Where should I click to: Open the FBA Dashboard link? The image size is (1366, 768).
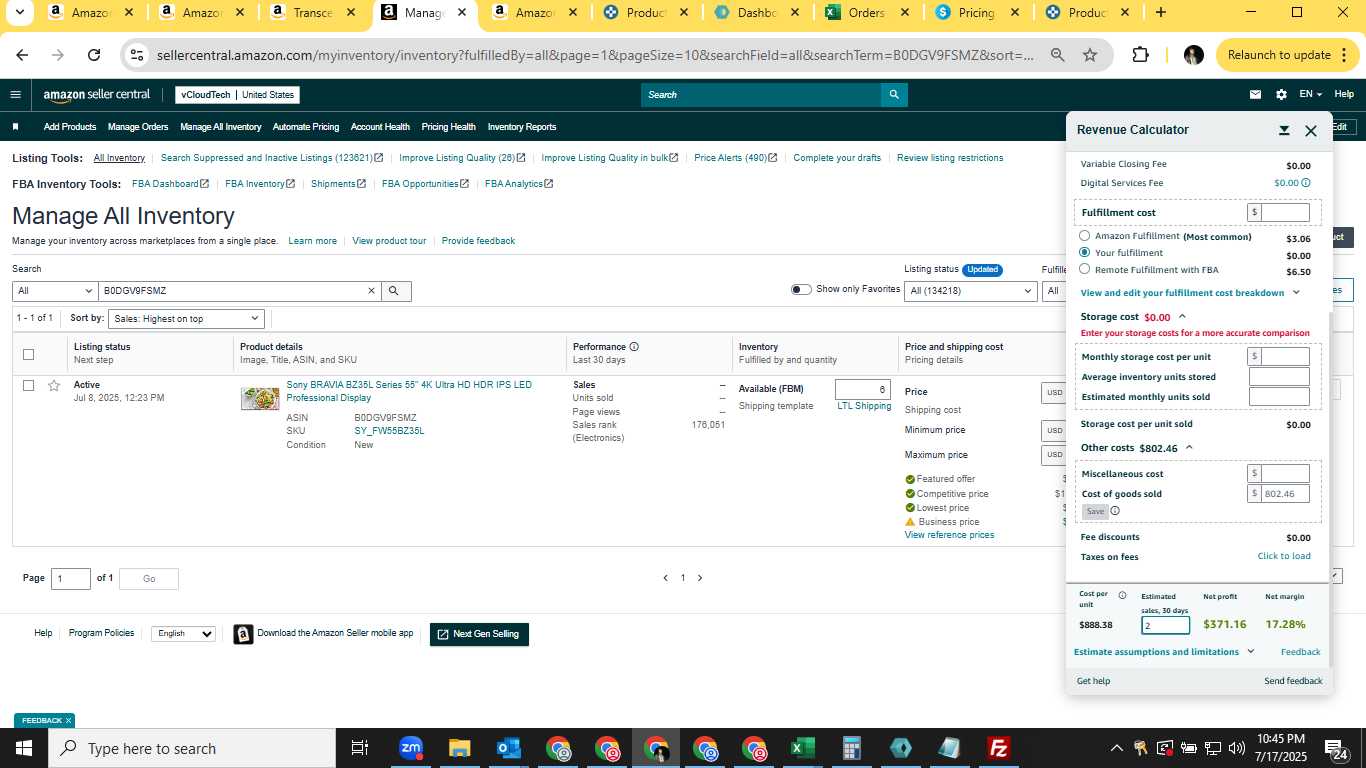[x=170, y=184]
